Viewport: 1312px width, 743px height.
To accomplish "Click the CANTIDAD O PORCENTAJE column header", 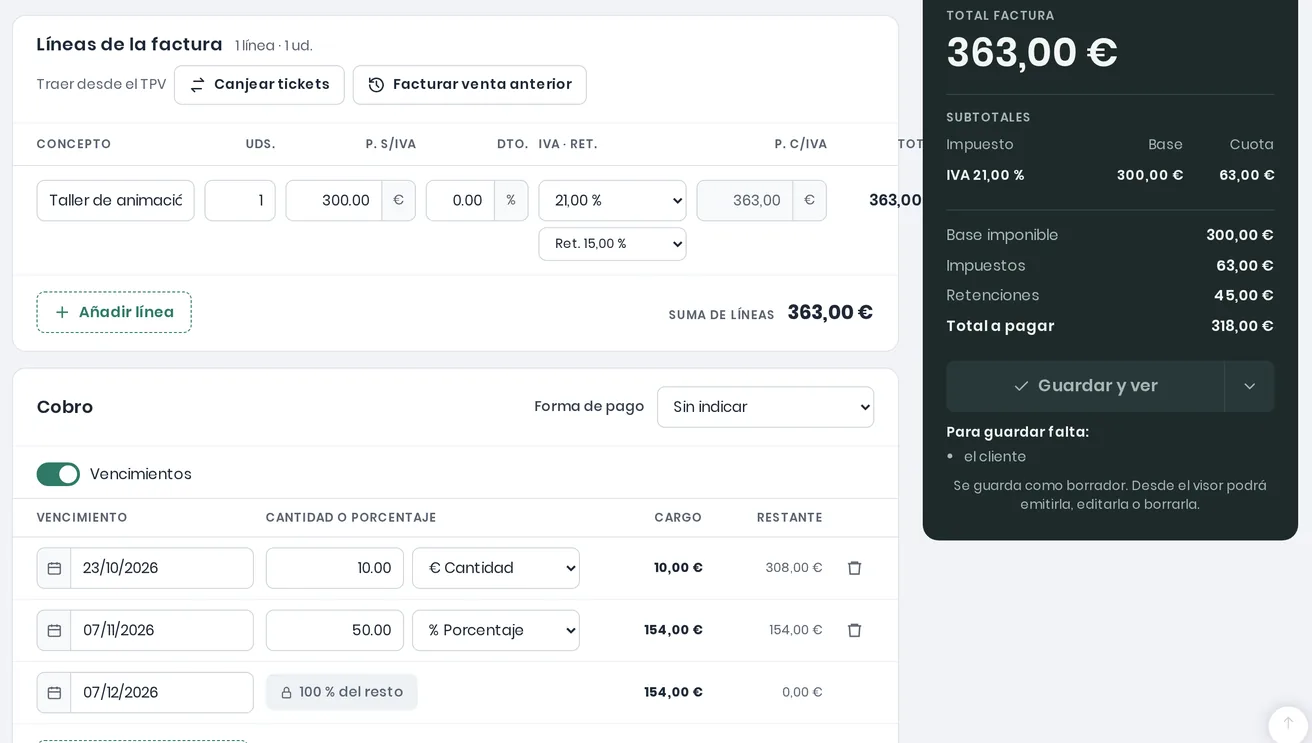I will [x=351, y=518].
